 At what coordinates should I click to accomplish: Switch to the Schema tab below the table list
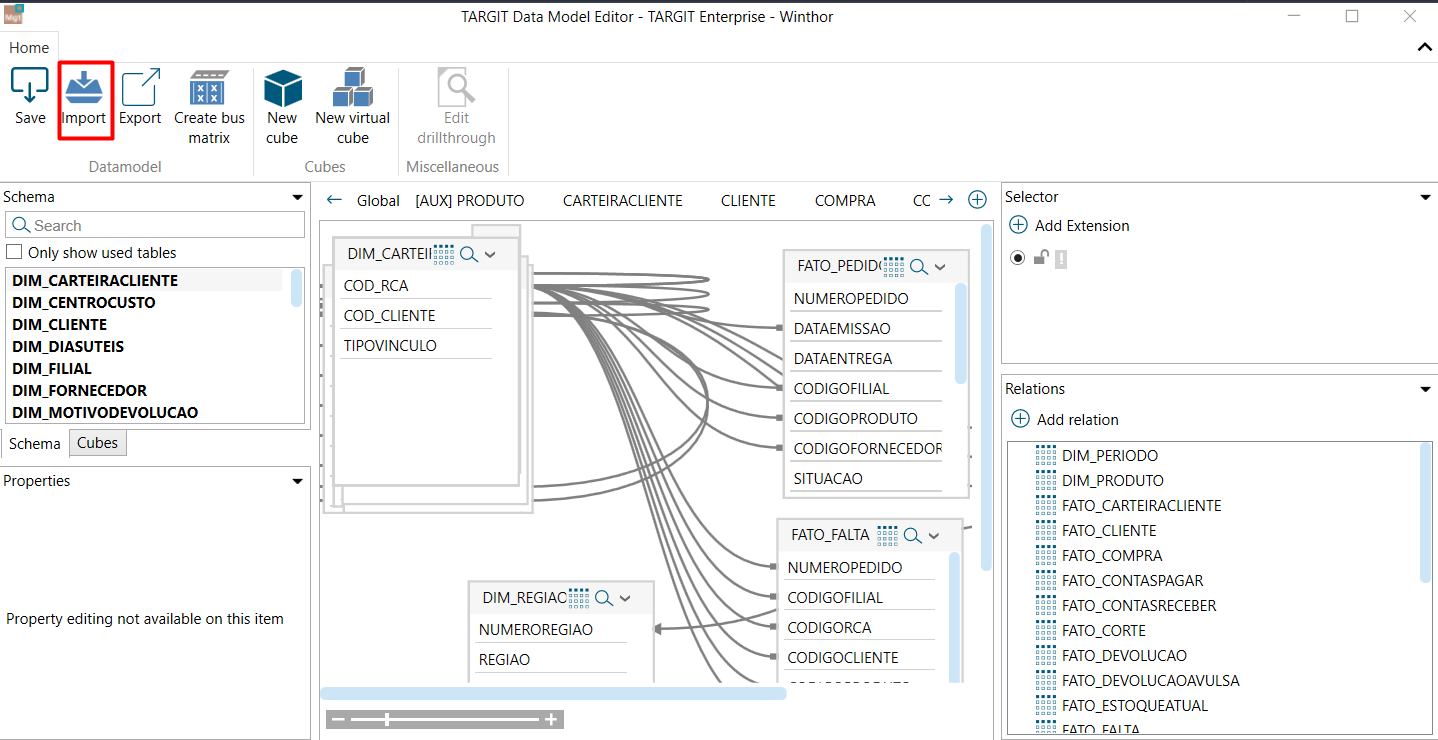(x=35, y=443)
